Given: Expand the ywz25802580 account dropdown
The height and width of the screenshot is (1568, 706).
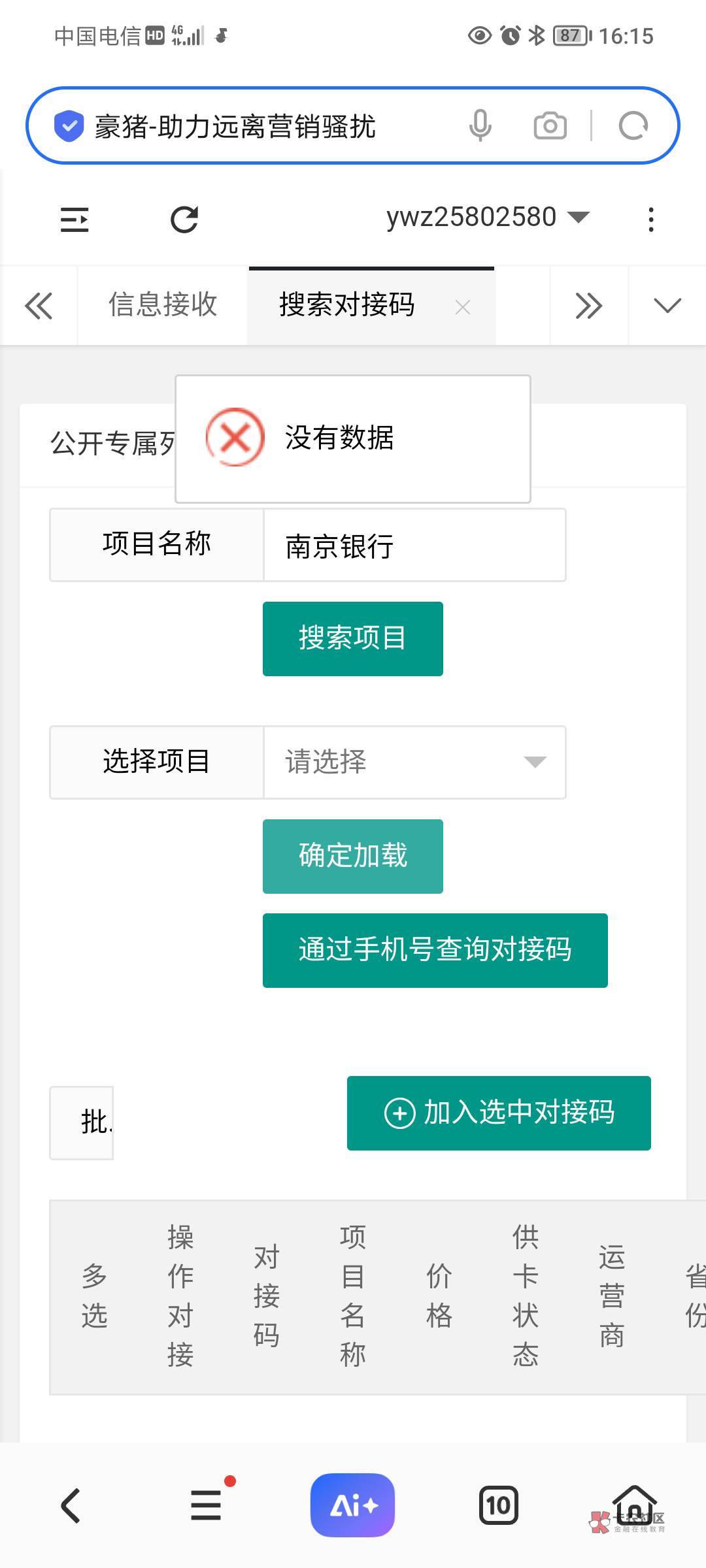Looking at the screenshot, I should [x=488, y=217].
